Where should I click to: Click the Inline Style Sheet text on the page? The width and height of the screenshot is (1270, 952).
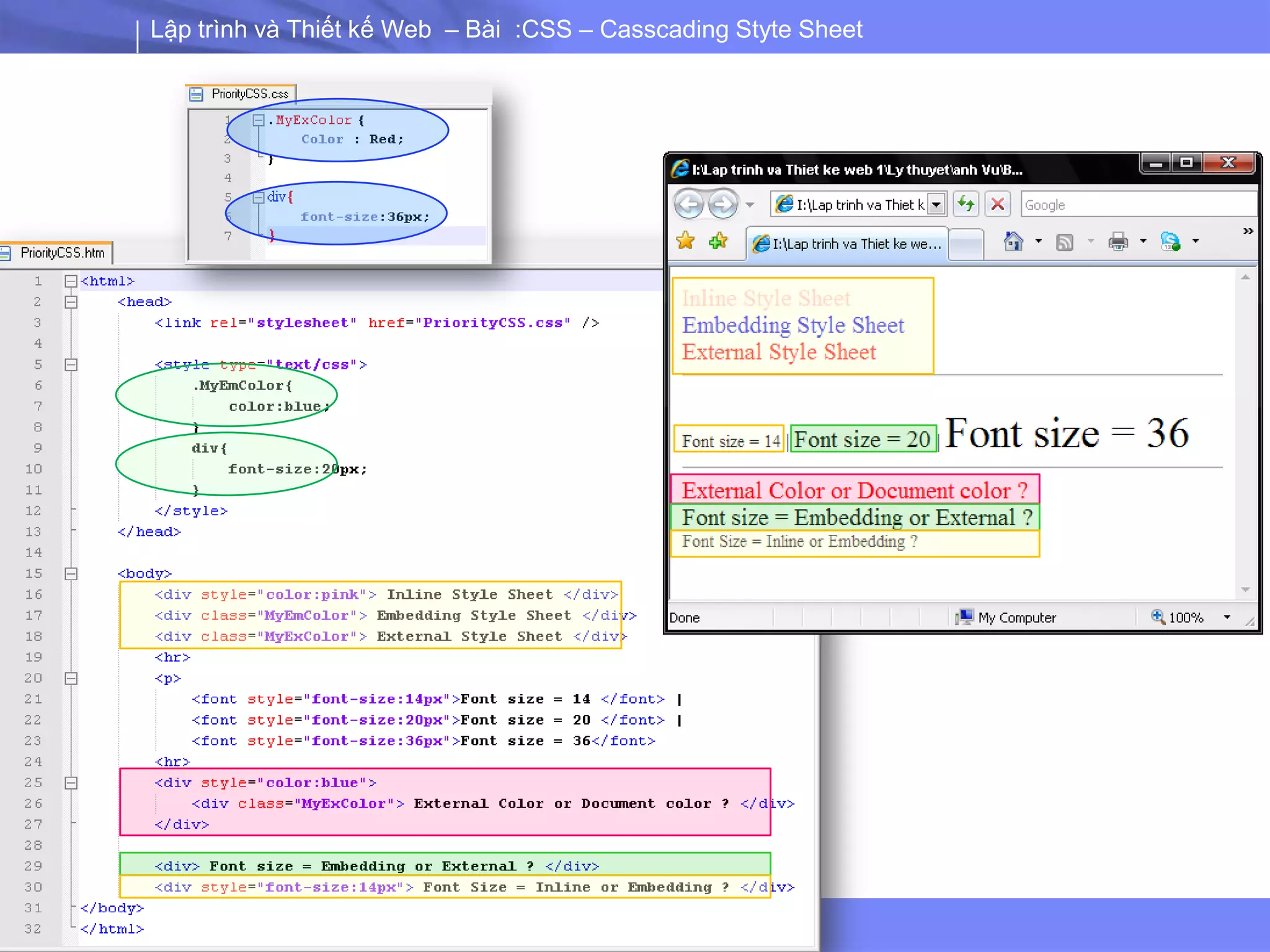click(x=766, y=299)
